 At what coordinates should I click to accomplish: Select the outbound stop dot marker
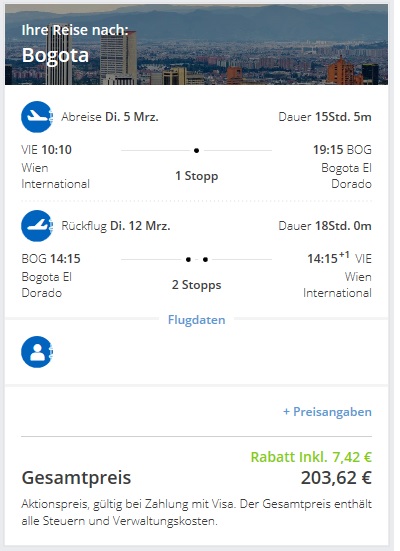(196, 150)
